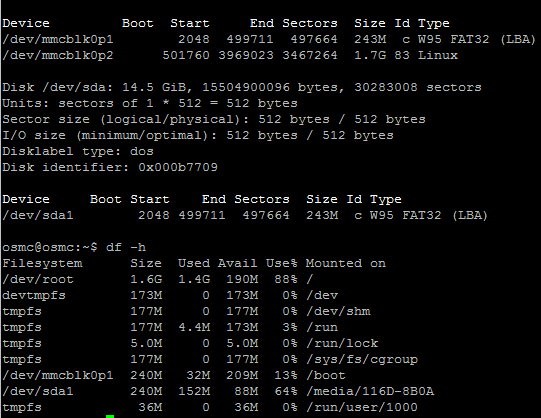Viewport: 541px width, 418px height.
Task: Click the 3969023 end sector value
Action: (x=246, y=56)
